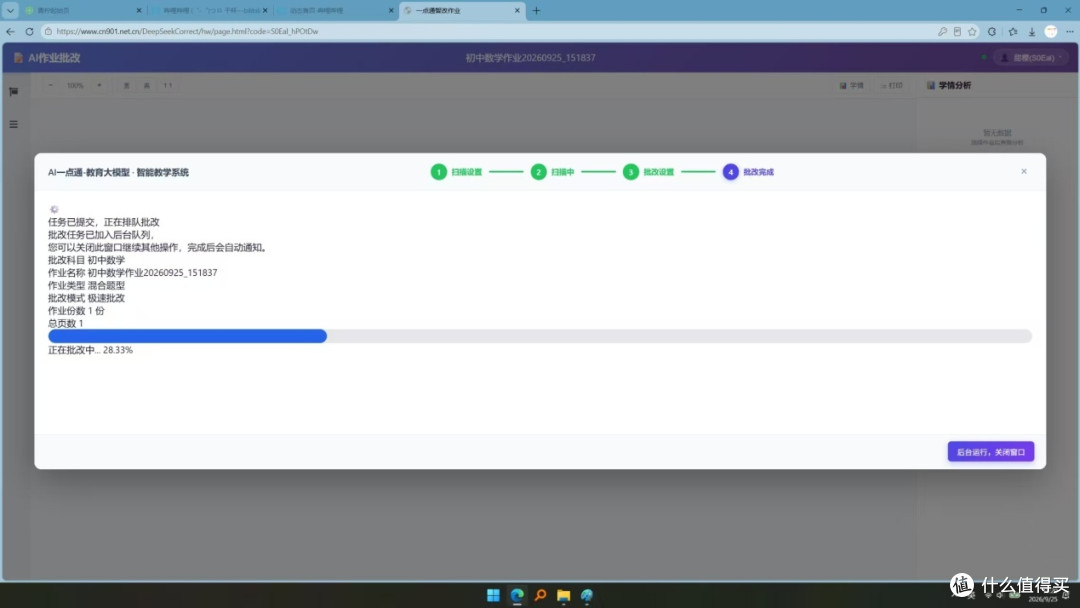The height and width of the screenshot is (608, 1080).
Task: Click the password key icon in address bar
Action: tap(942, 32)
